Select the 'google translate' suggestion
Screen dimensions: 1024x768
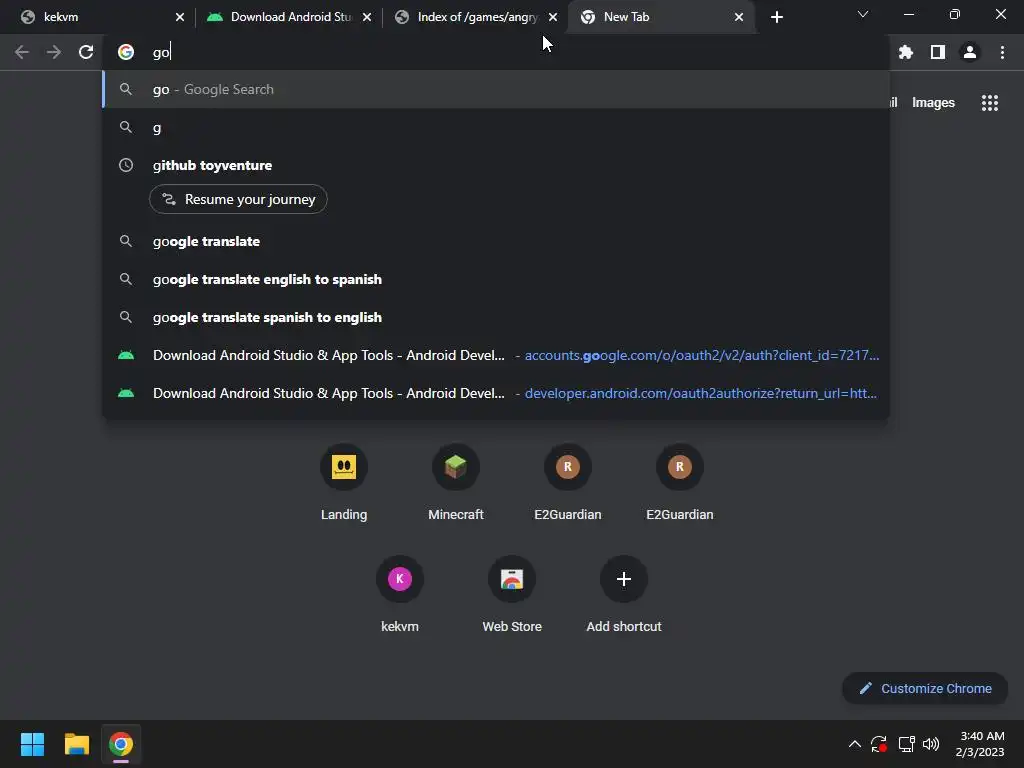pyautogui.click(x=496, y=242)
